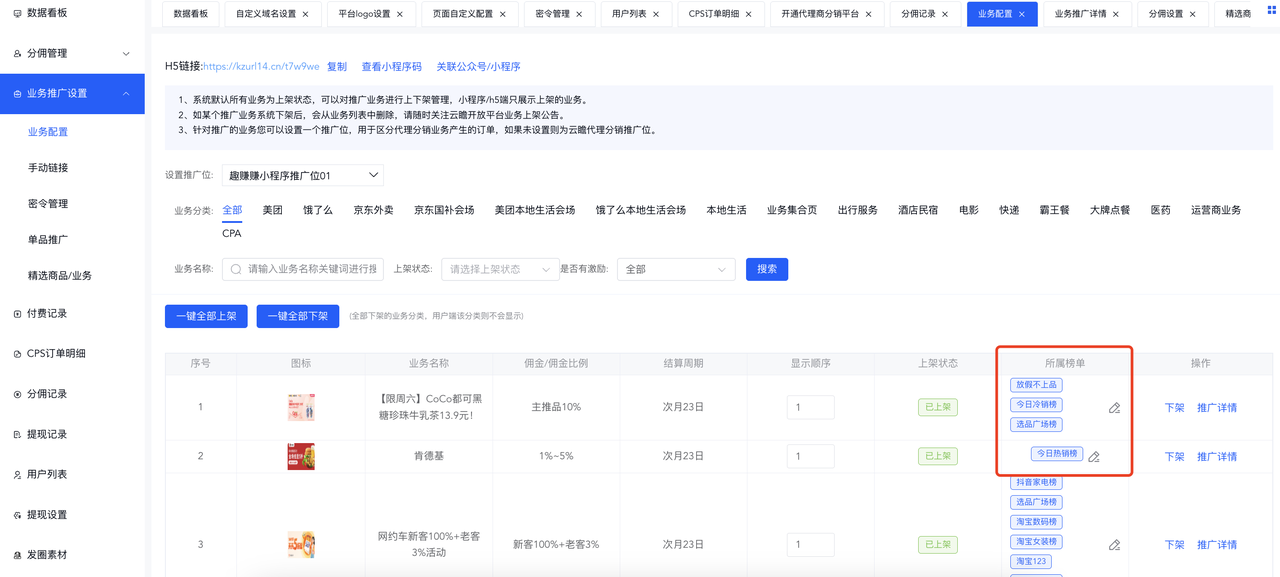This screenshot has height=577, width=1280.
Task: Click the edit pencil icon beside 今日热销榜
Action: [1094, 457]
